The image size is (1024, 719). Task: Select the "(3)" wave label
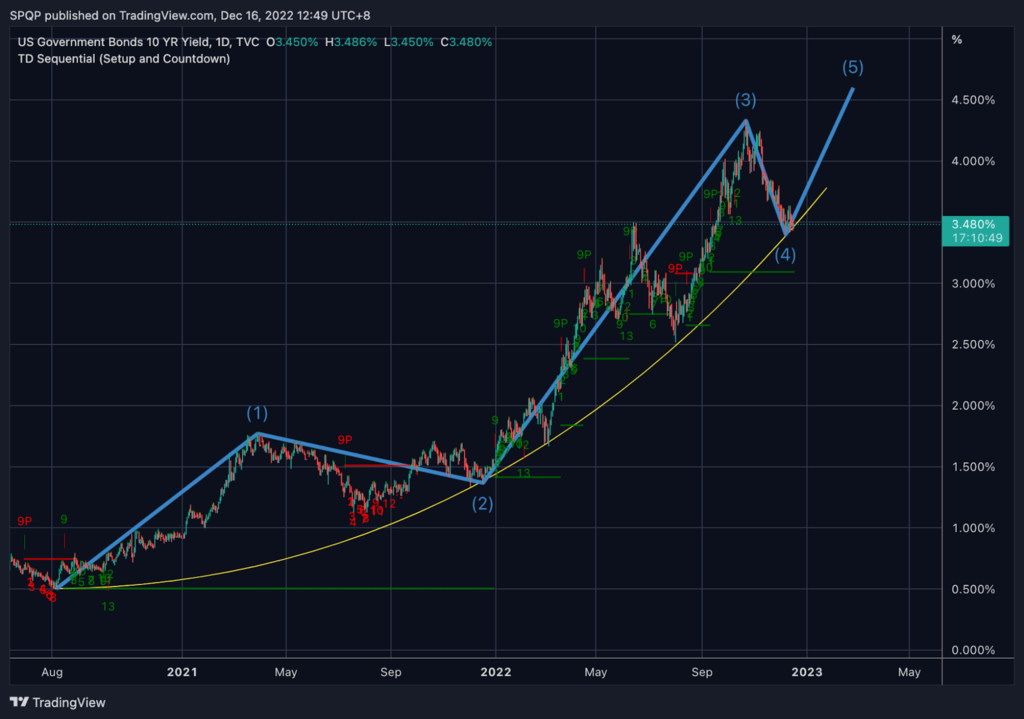pyautogui.click(x=746, y=100)
